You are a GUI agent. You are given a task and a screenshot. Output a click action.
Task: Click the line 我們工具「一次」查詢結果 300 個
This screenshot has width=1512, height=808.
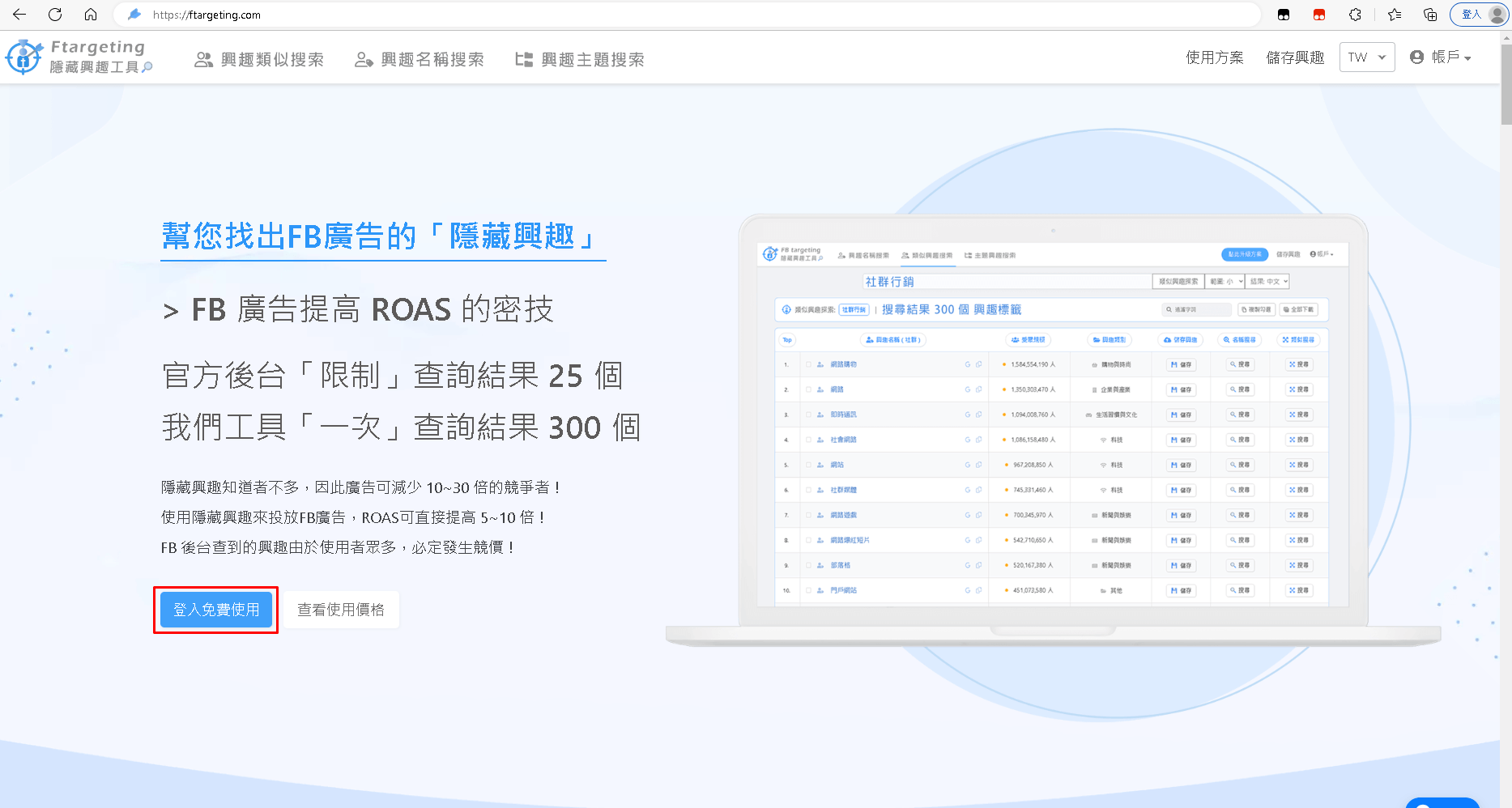point(402,427)
